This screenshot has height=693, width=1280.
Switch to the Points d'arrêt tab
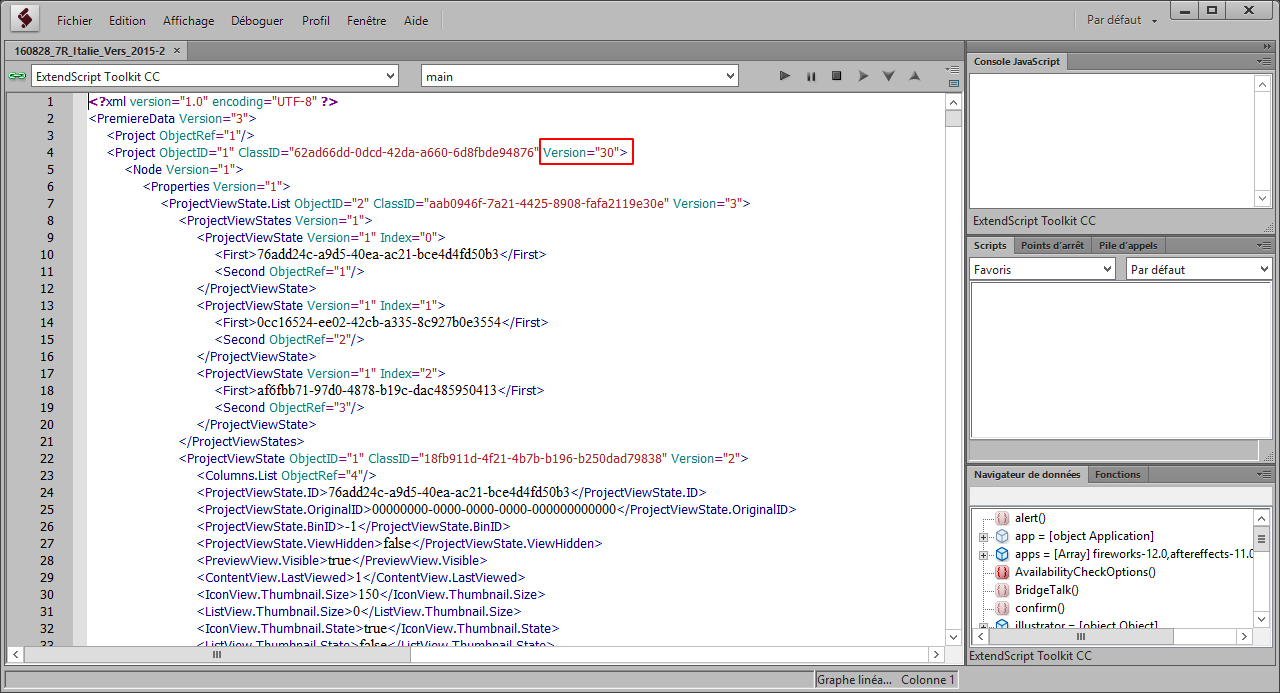1052,245
